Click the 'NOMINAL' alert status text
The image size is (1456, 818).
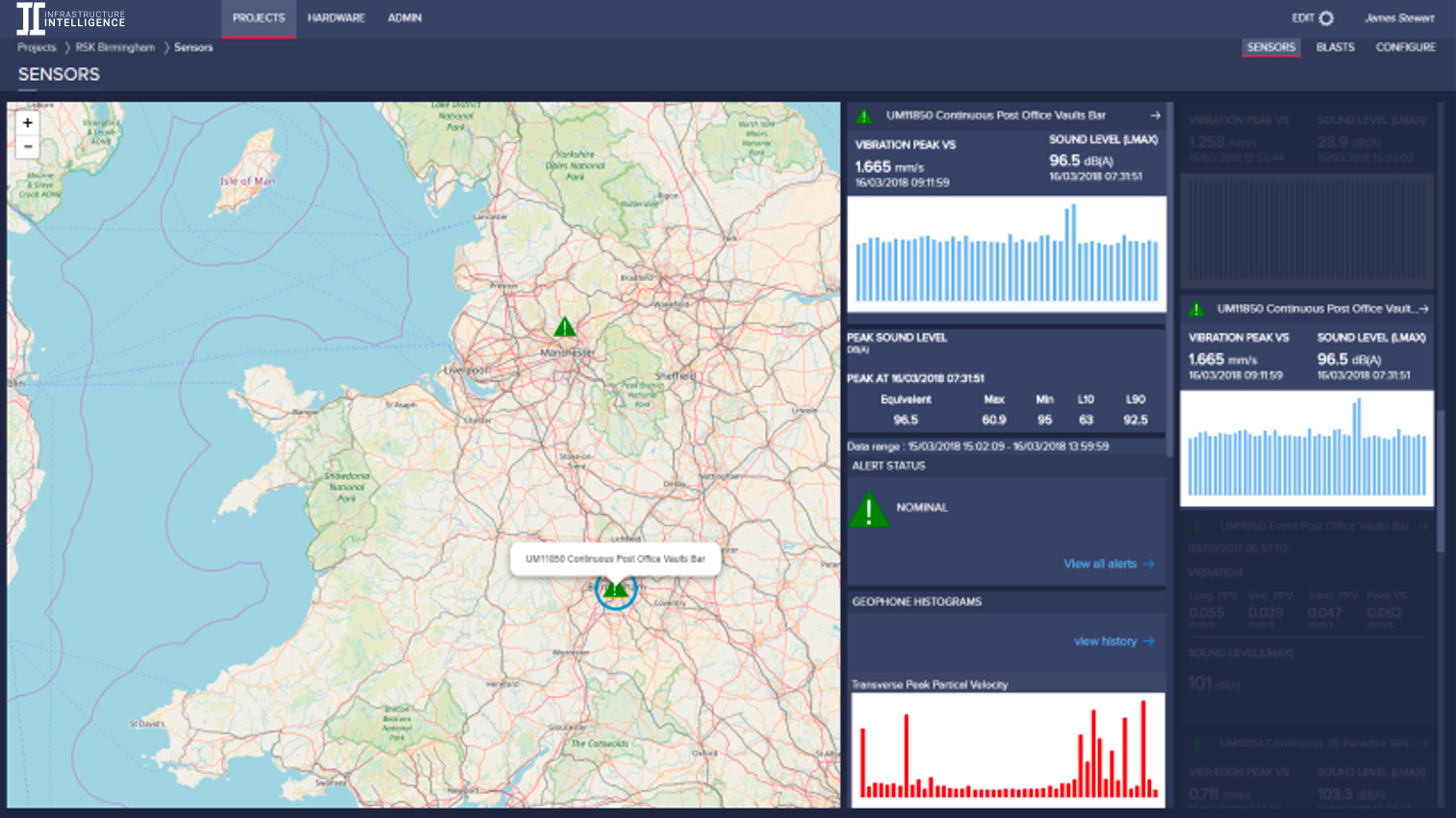[x=922, y=507]
